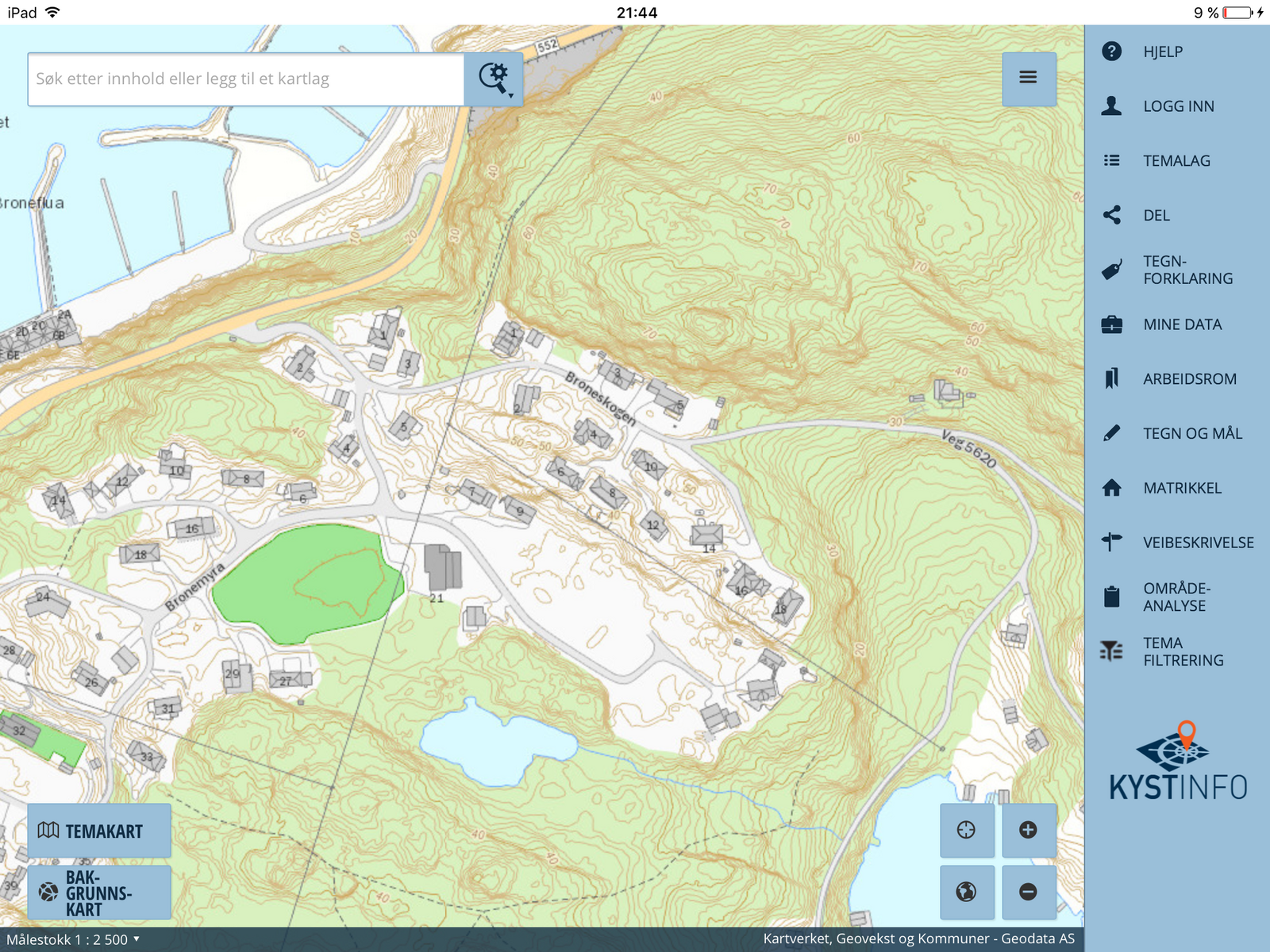Select the Tegn og mål pencil icon

(1112, 433)
